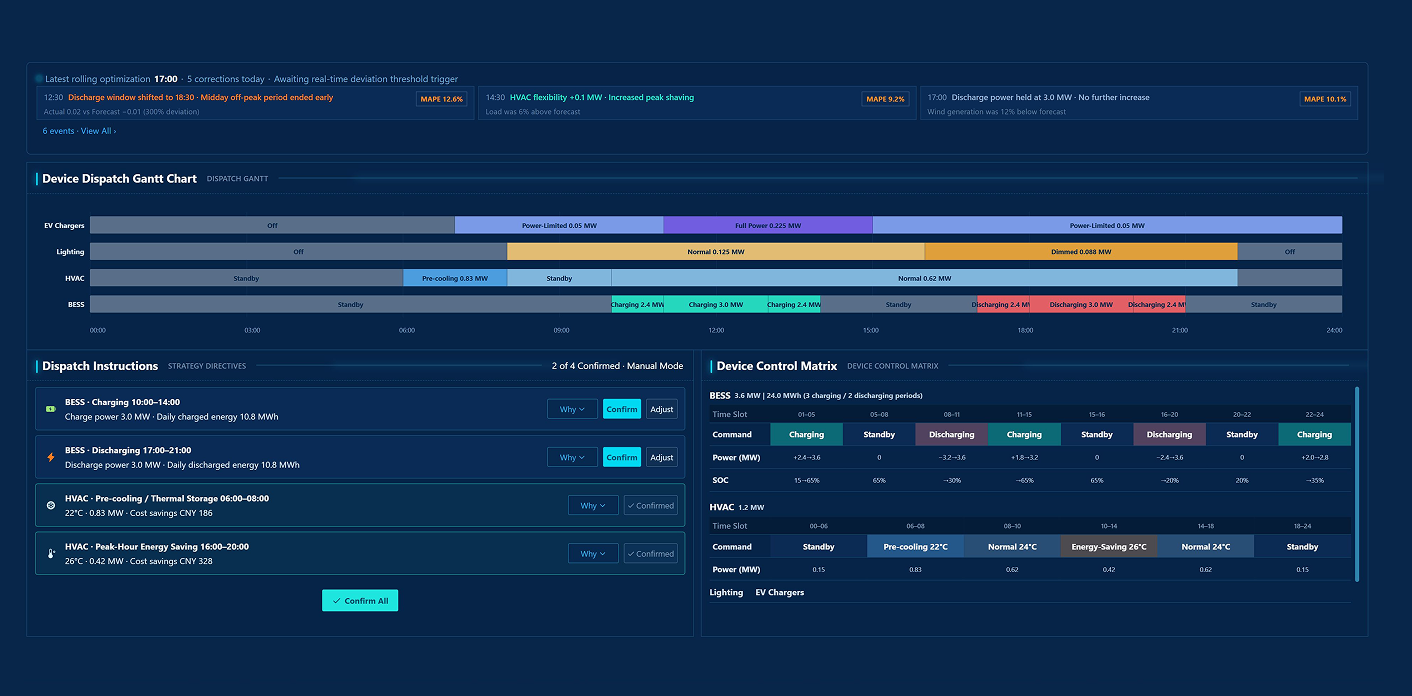The image size is (1412, 696).
Task: Select HVAC Normal 0.62 MW Gantt bar
Action: [x=924, y=278]
